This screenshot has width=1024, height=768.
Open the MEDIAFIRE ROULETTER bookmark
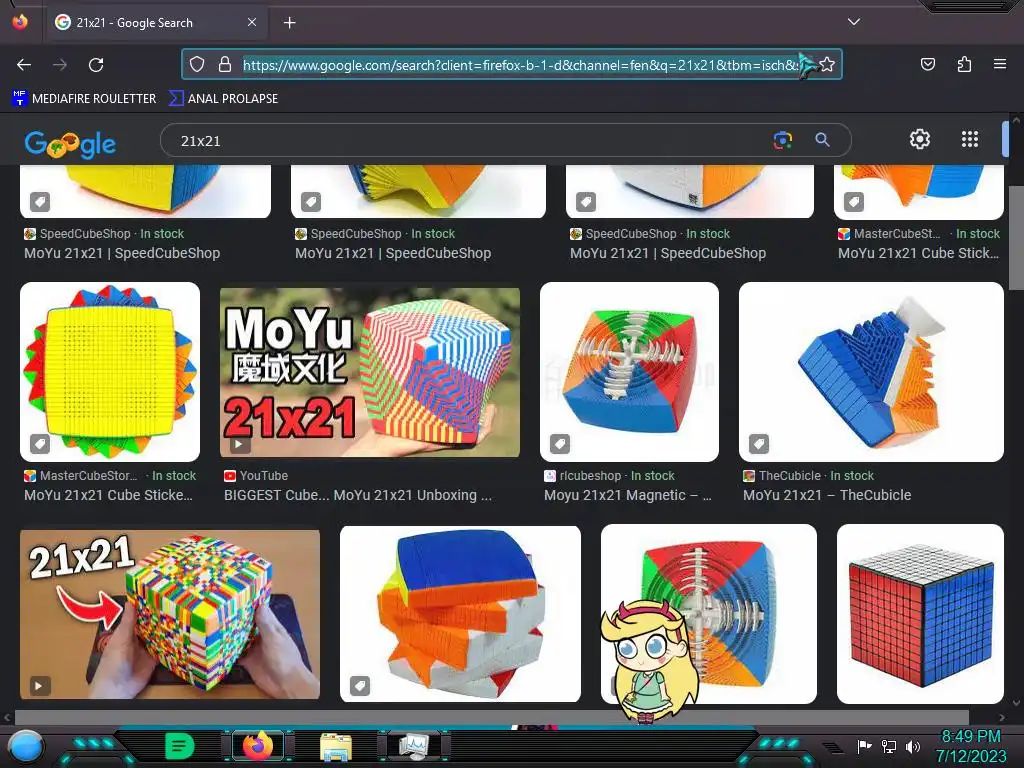point(84,99)
